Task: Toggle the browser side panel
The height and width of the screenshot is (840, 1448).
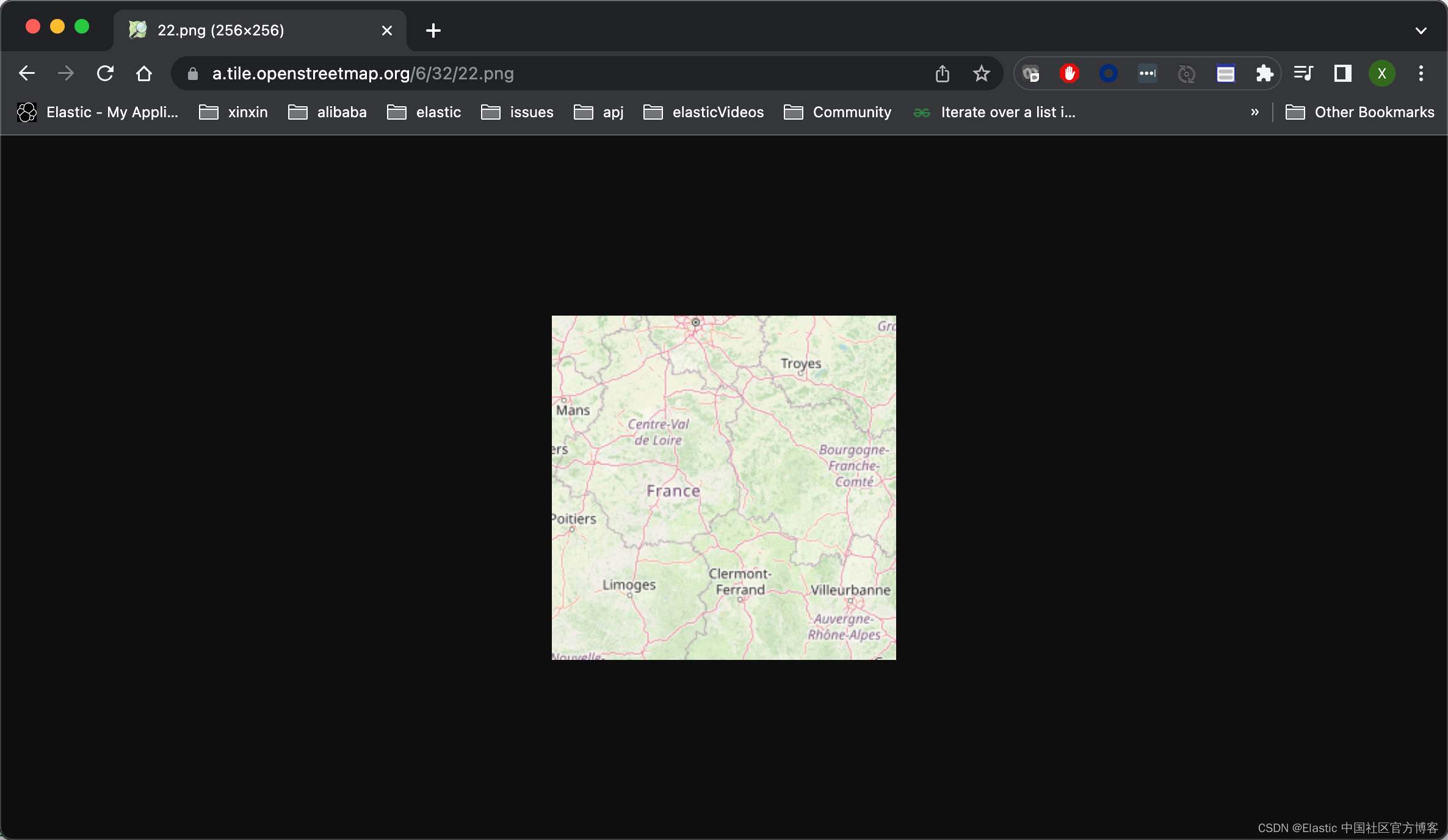Action: pos(1342,74)
